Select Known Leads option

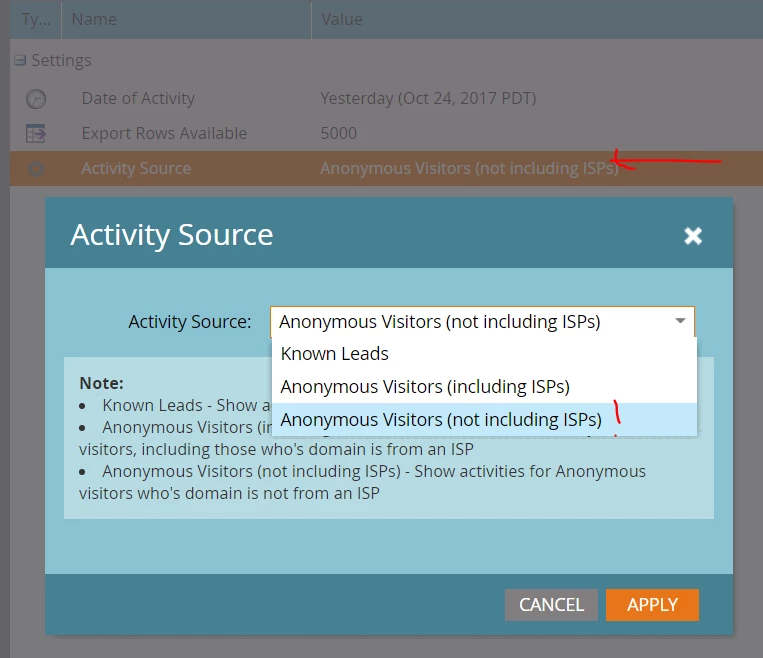click(484, 354)
